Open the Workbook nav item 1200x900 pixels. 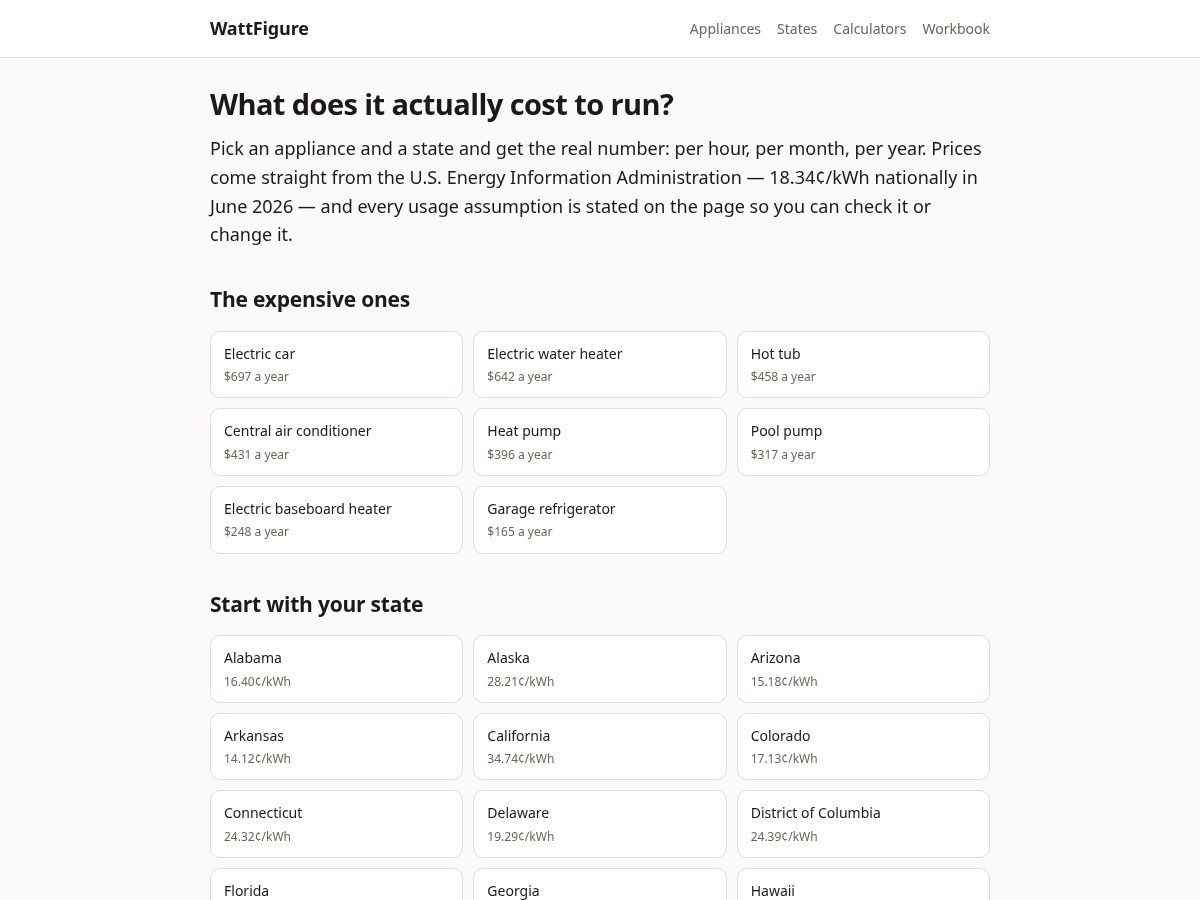(x=956, y=29)
